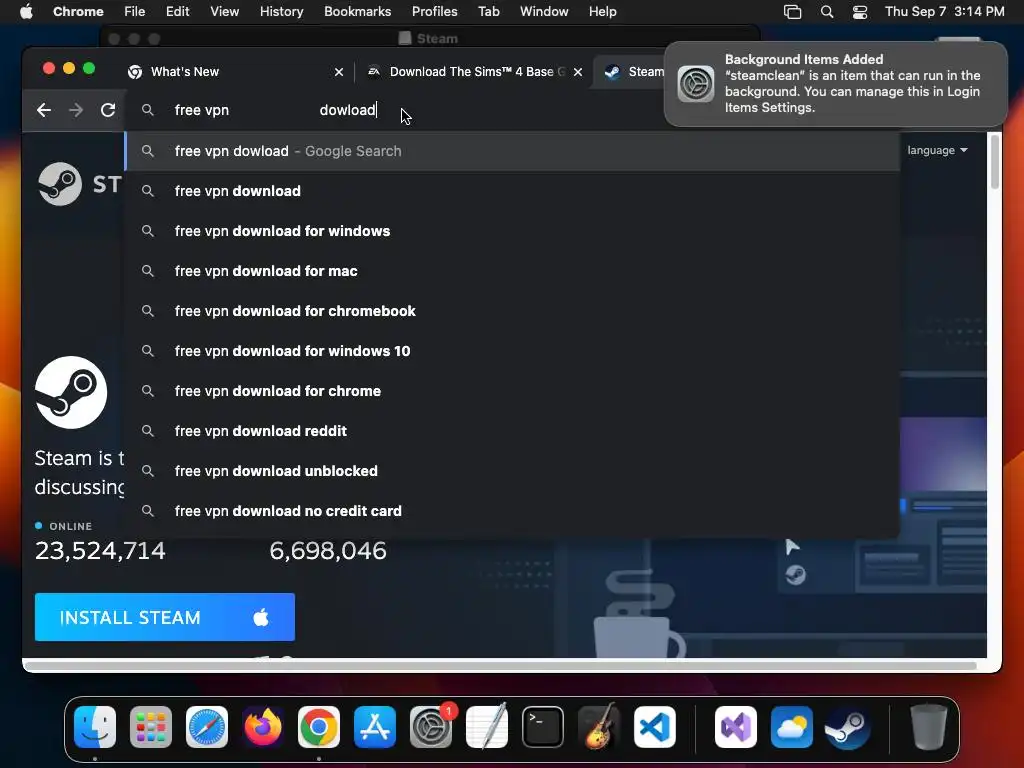Click the page vertical scrollbar
The height and width of the screenshot is (768, 1024).
[x=995, y=162]
